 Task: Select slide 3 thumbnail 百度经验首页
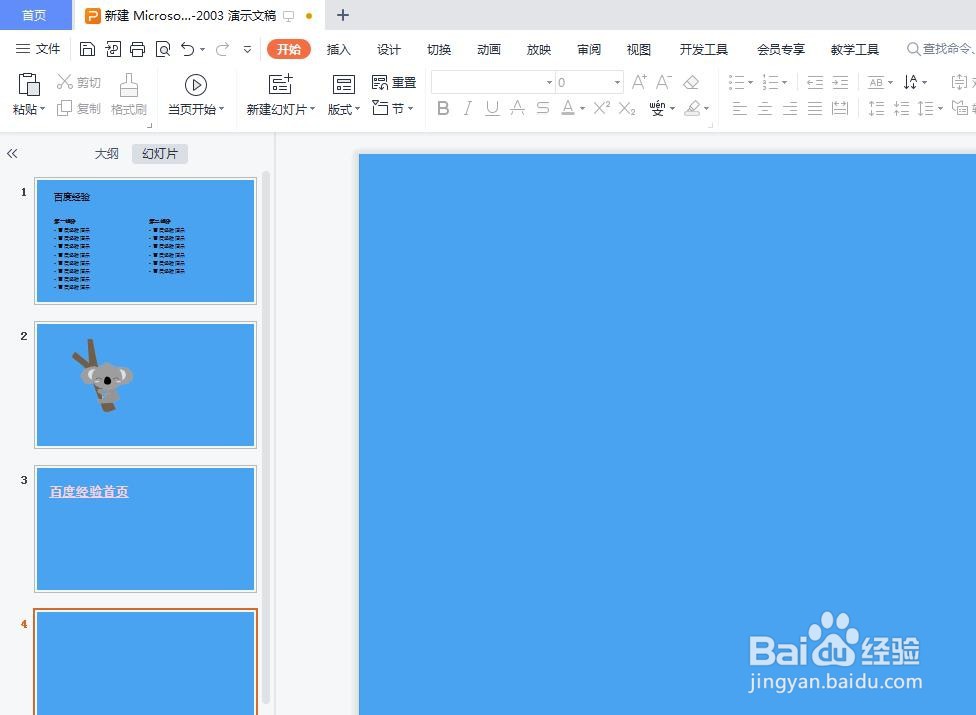tap(146, 528)
